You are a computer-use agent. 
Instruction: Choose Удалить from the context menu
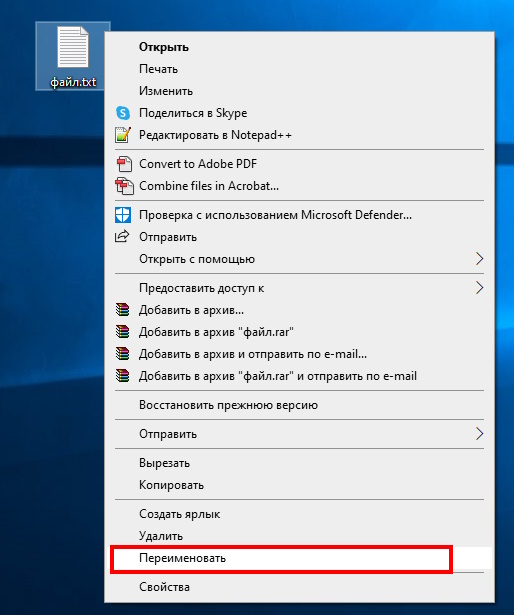point(299,536)
